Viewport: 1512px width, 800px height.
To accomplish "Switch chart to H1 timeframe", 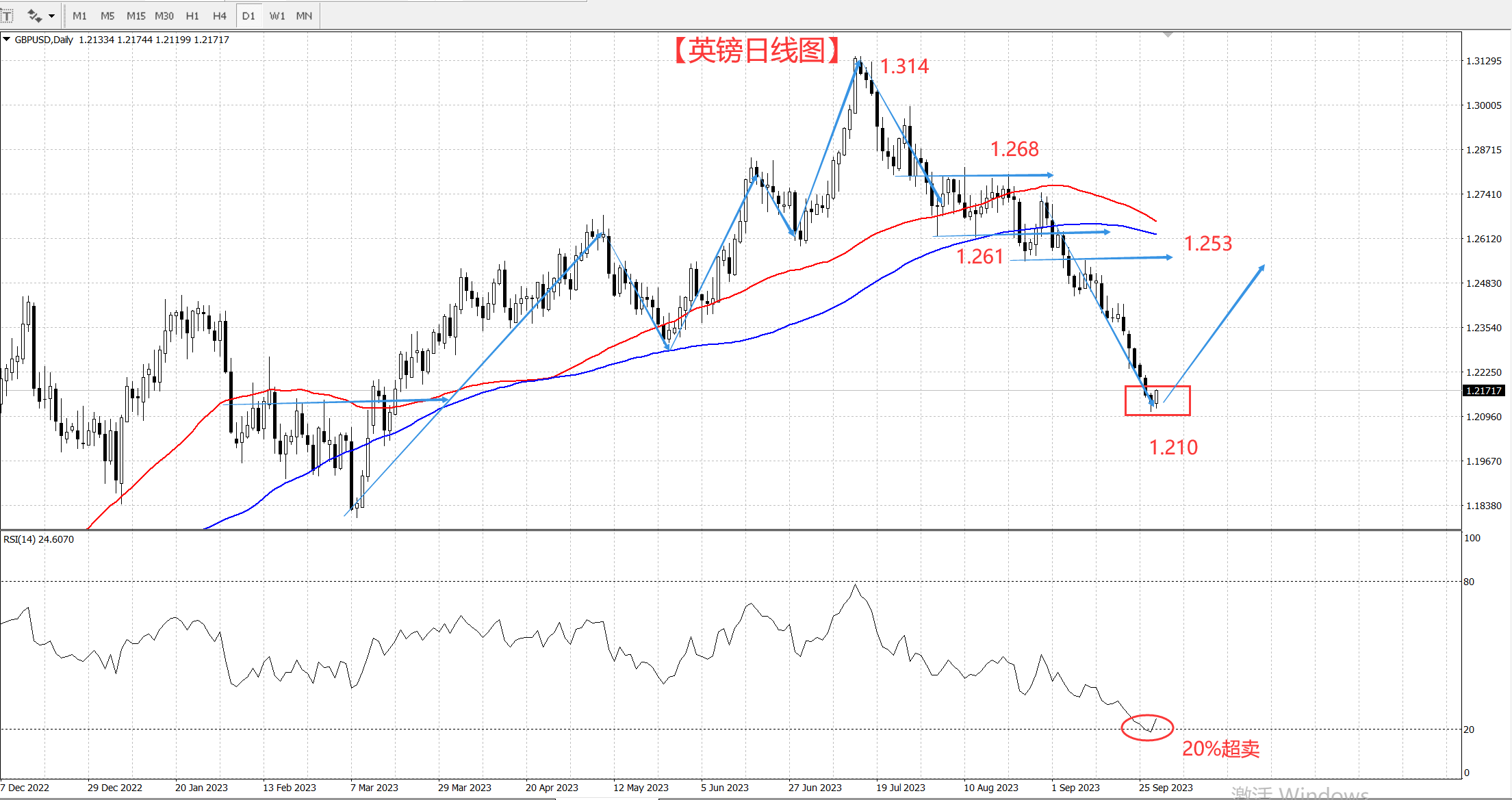I will (x=192, y=16).
